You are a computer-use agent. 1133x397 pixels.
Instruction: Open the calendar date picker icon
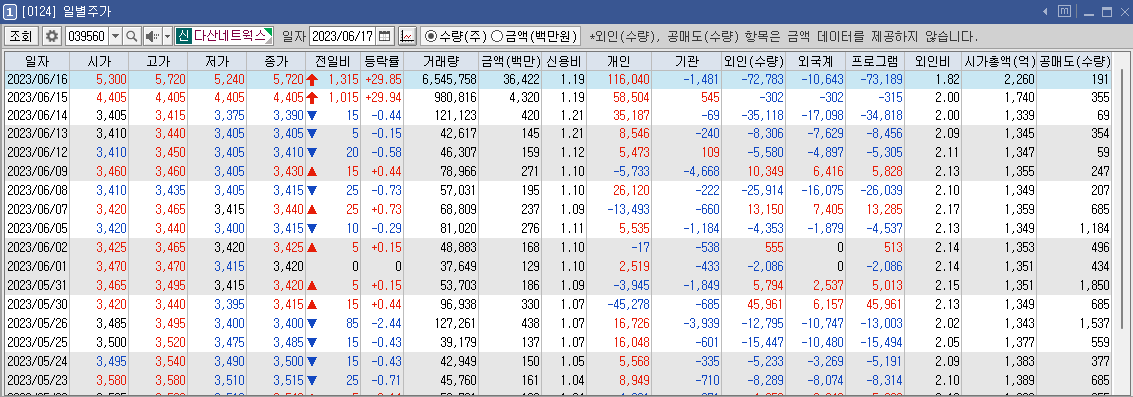(x=385, y=35)
